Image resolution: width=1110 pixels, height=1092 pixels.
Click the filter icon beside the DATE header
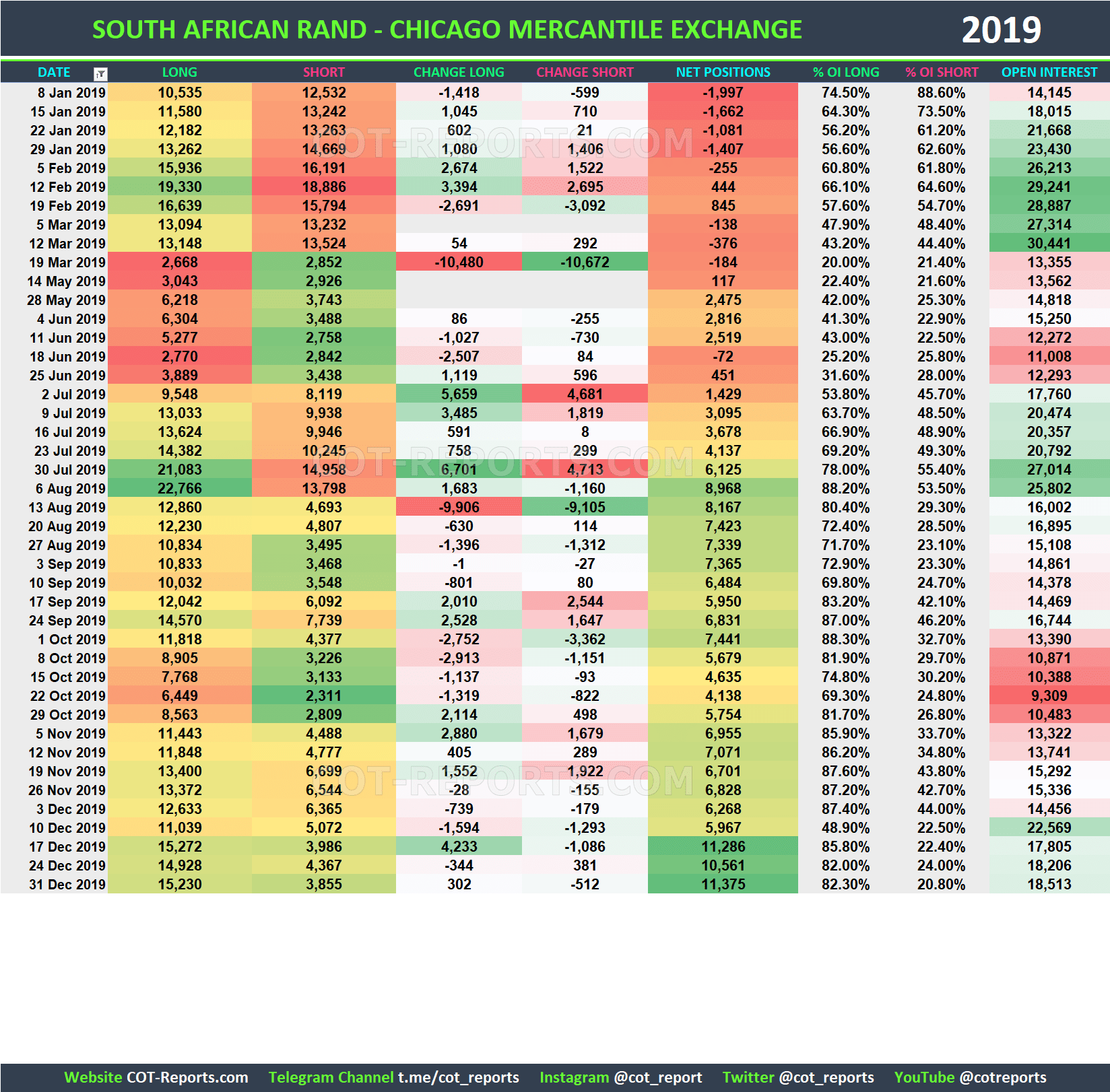tap(100, 73)
